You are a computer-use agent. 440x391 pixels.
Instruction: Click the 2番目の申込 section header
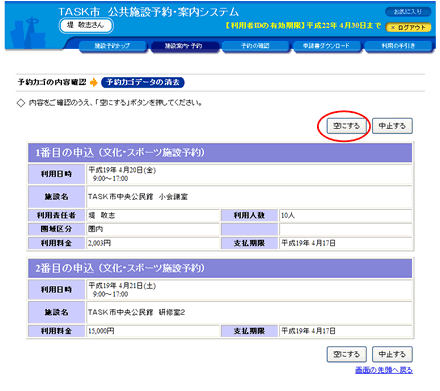[x=220, y=268]
